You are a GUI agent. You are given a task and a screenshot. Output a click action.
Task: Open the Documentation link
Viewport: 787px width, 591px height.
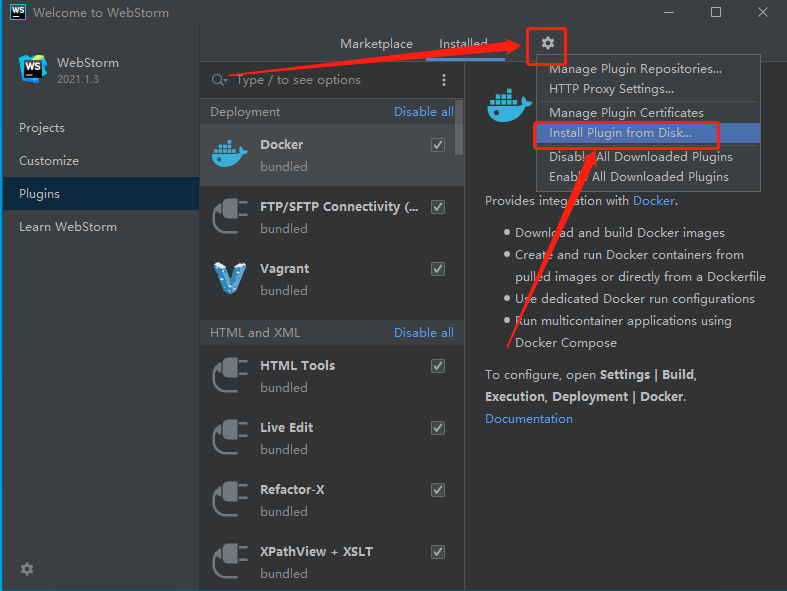(x=529, y=419)
